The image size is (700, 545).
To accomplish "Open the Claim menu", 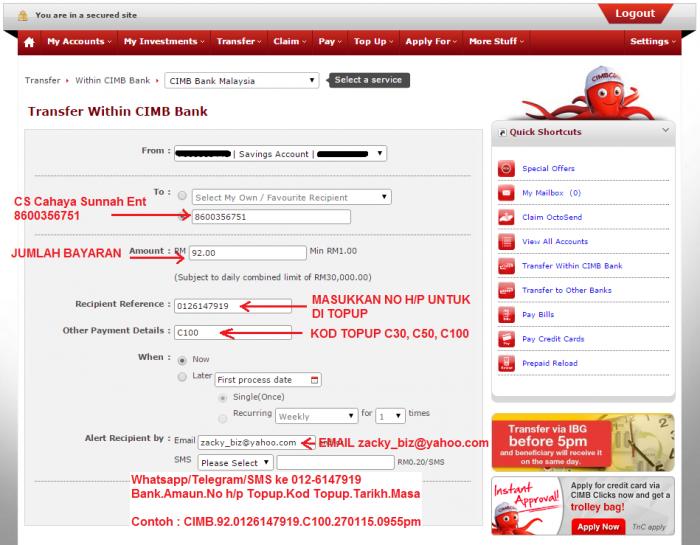I will click(x=290, y=42).
